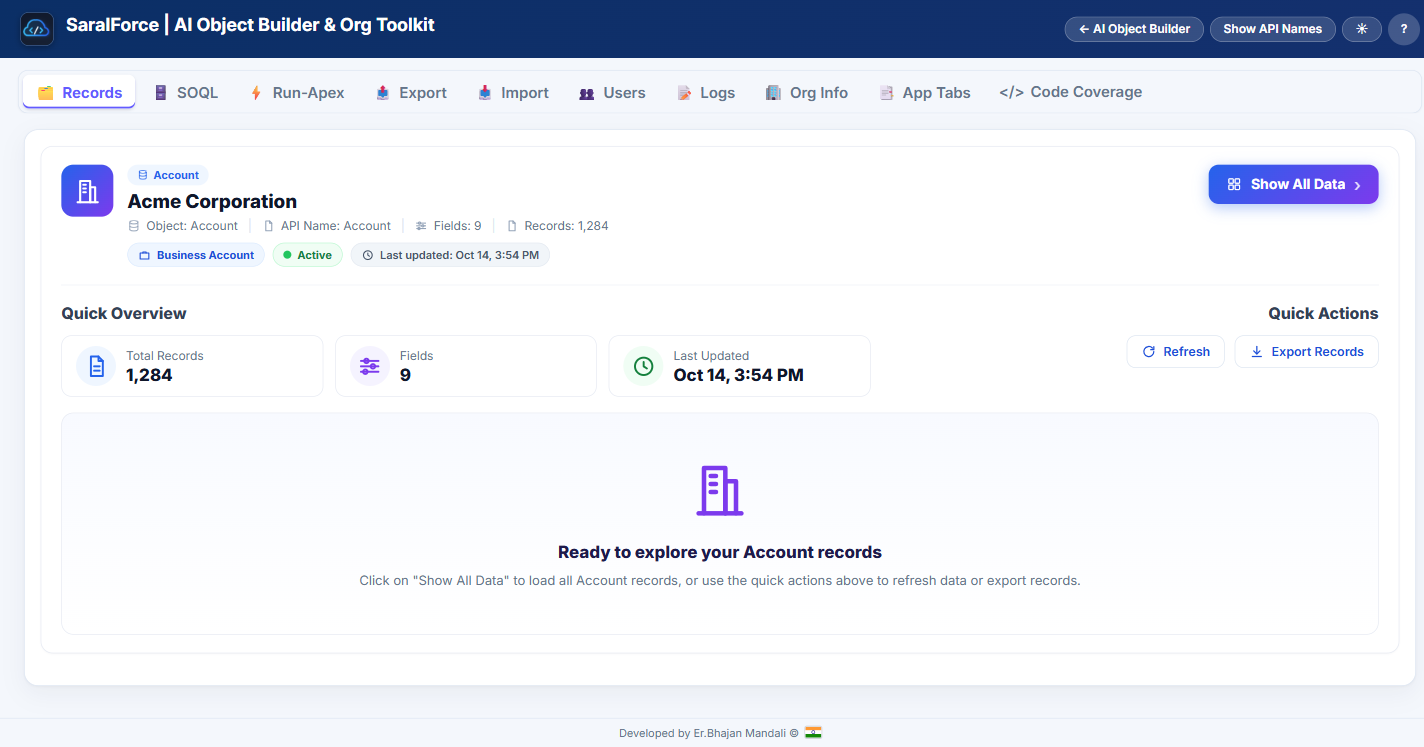Click the Last Updated overview card
Screen dimensions: 1424x747
tap(740, 366)
